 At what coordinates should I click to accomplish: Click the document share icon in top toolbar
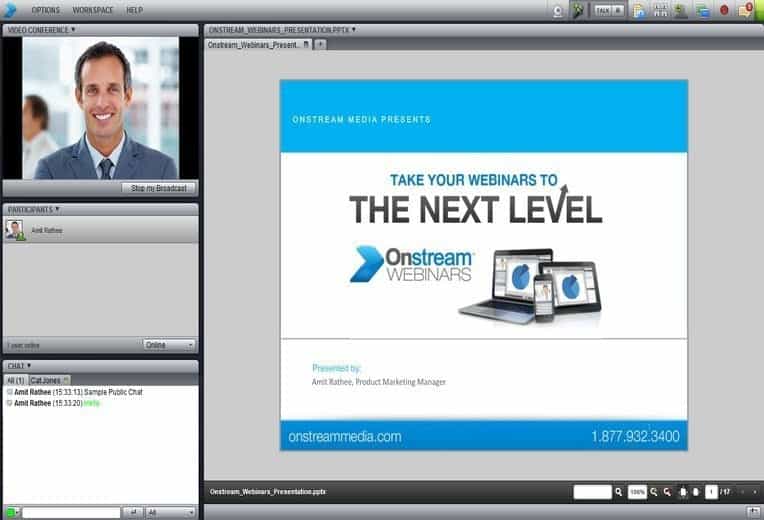click(x=639, y=11)
